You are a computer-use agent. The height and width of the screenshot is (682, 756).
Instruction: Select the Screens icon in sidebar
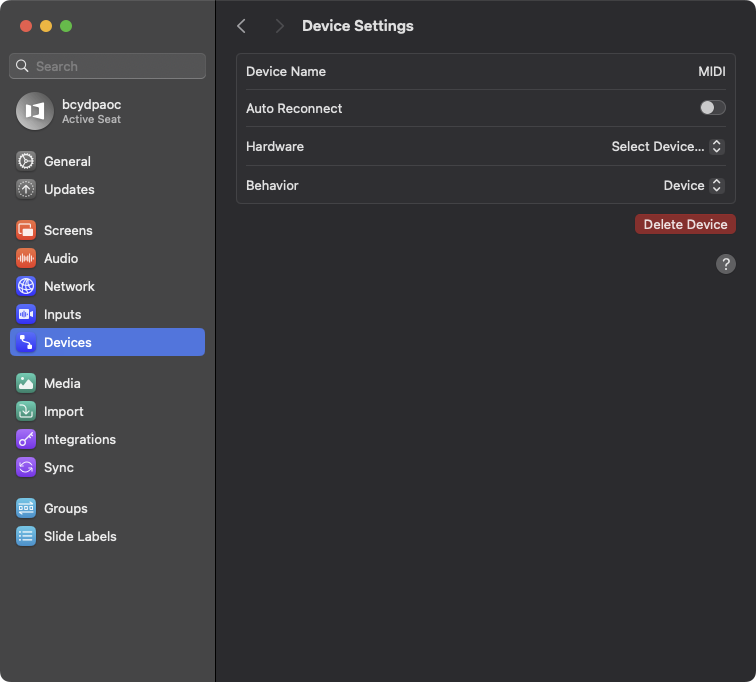click(x=26, y=230)
